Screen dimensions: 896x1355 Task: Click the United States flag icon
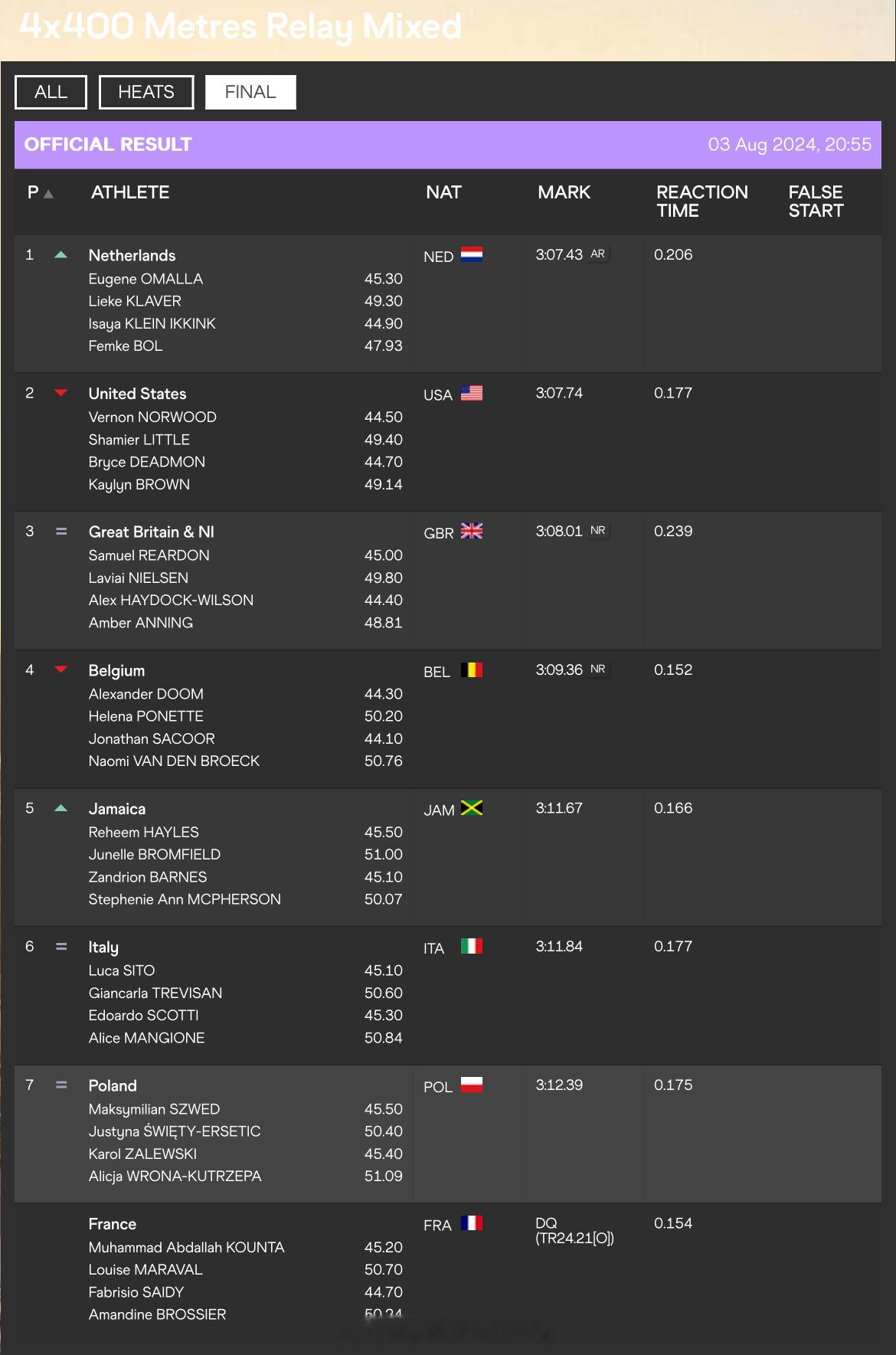point(471,393)
